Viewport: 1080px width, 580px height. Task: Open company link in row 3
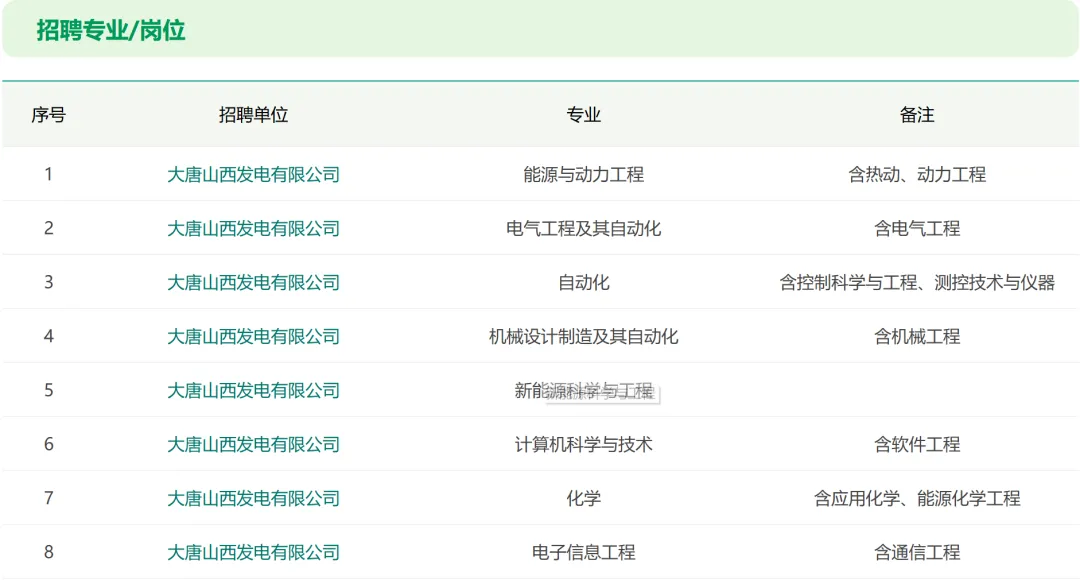[x=253, y=282]
